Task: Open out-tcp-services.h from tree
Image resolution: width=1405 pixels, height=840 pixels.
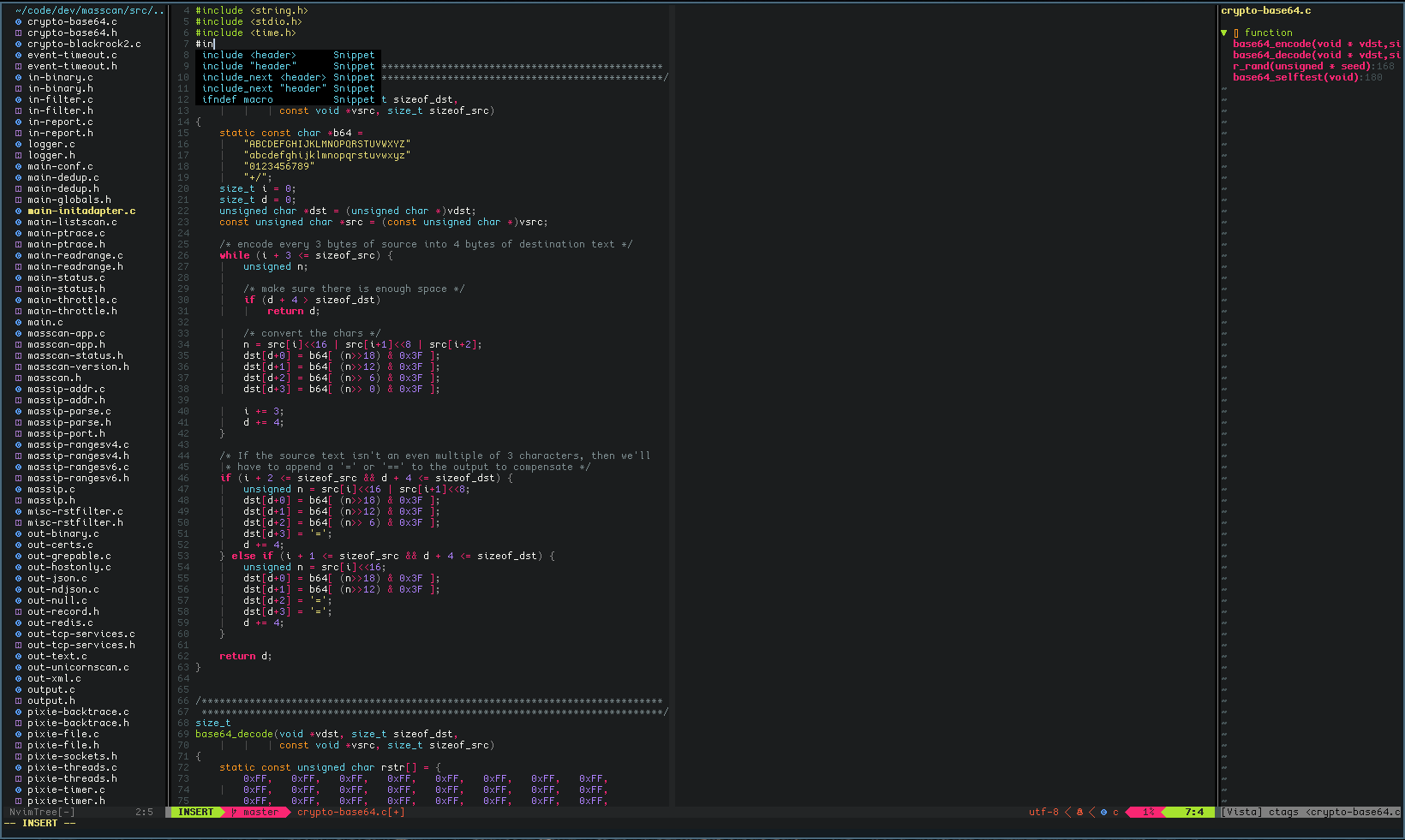Action: [81, 645]
